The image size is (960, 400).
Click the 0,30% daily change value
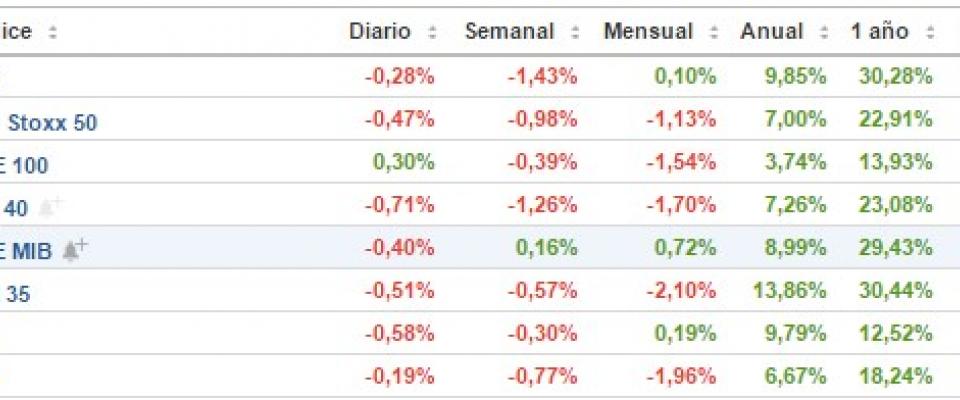pyautogui.click(x=403, y=163)
